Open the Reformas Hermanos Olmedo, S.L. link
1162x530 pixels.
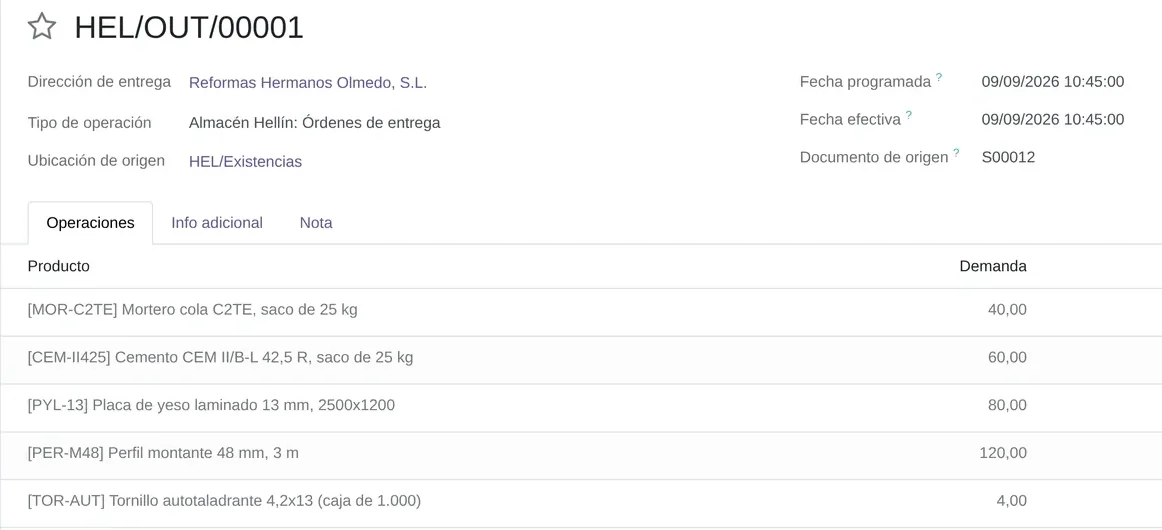click(x=308, y=83)
